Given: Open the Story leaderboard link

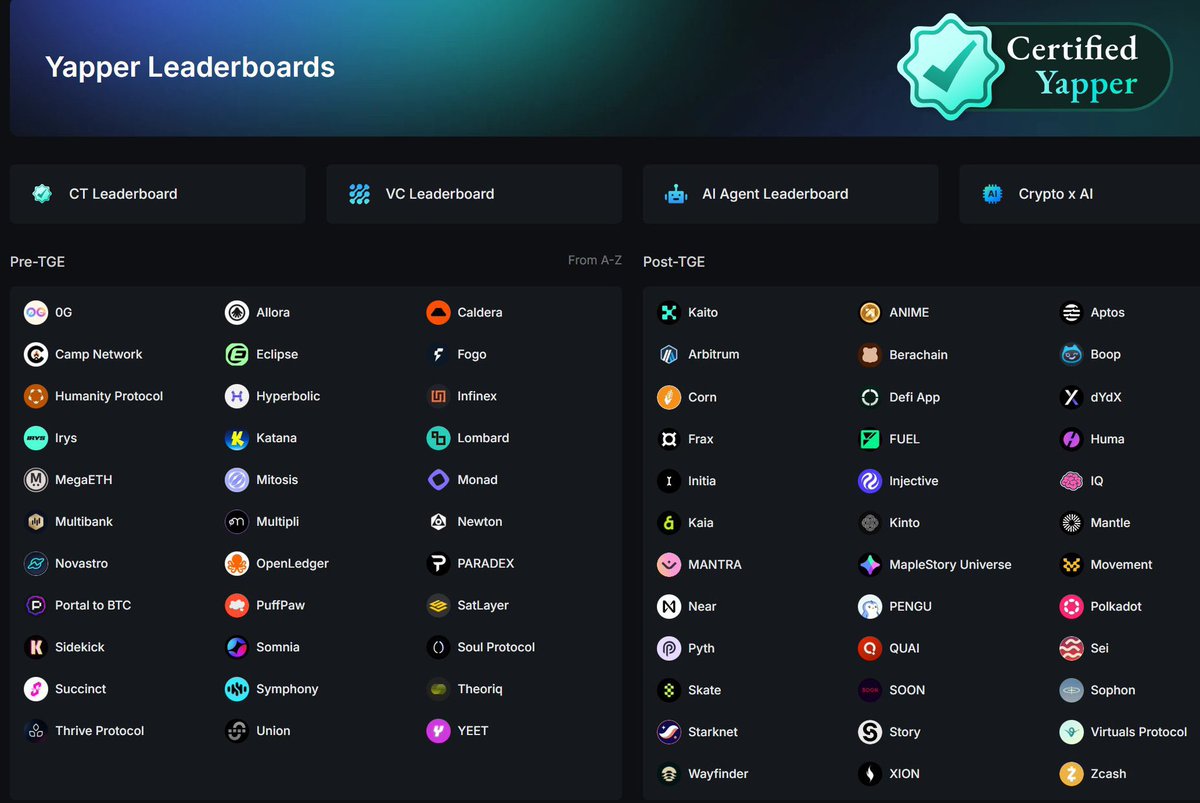Looking at the screenshot, I should coord(890,732).
